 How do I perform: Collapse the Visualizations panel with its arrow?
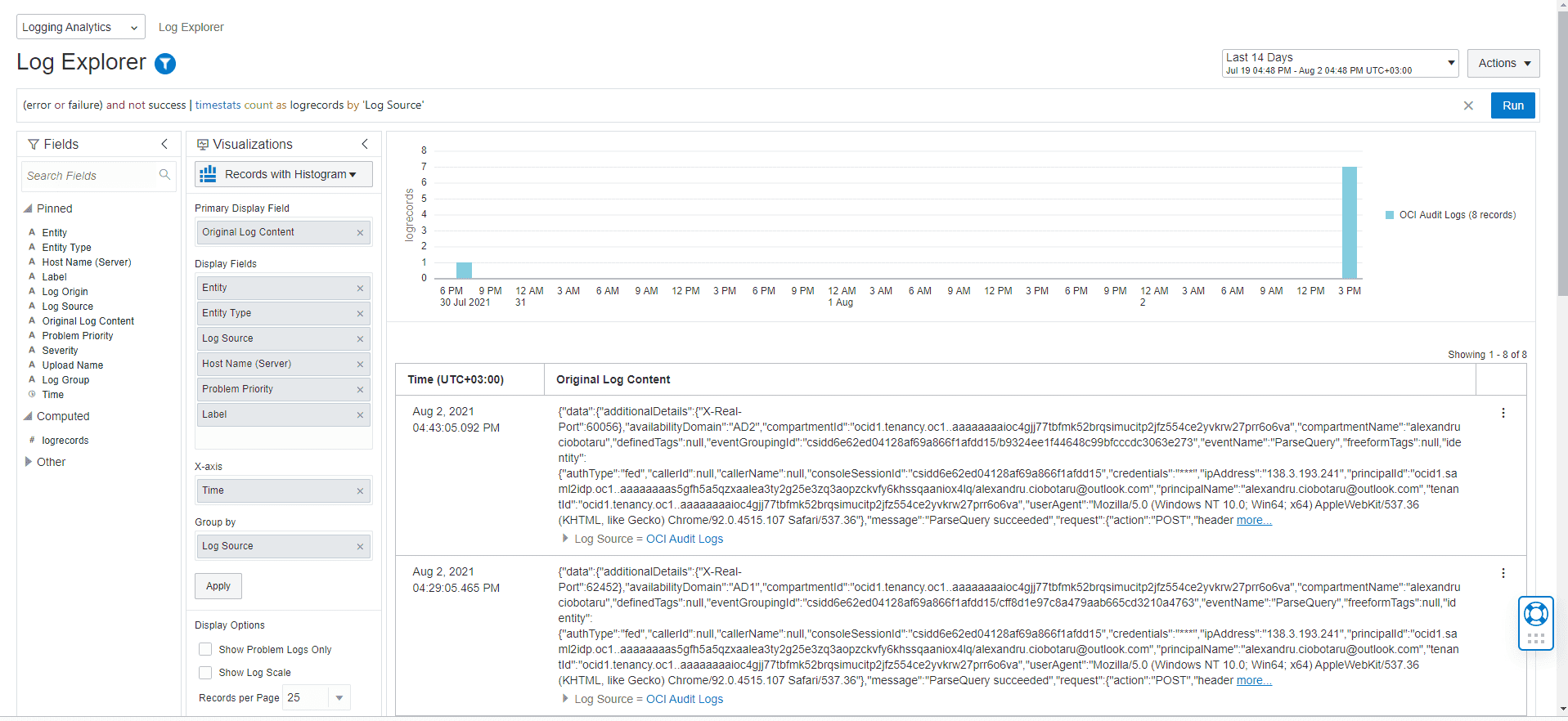365,144
